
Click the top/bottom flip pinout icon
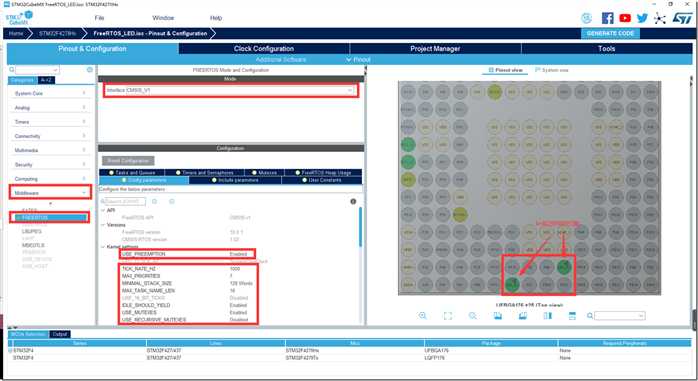(x=572, y=316)
